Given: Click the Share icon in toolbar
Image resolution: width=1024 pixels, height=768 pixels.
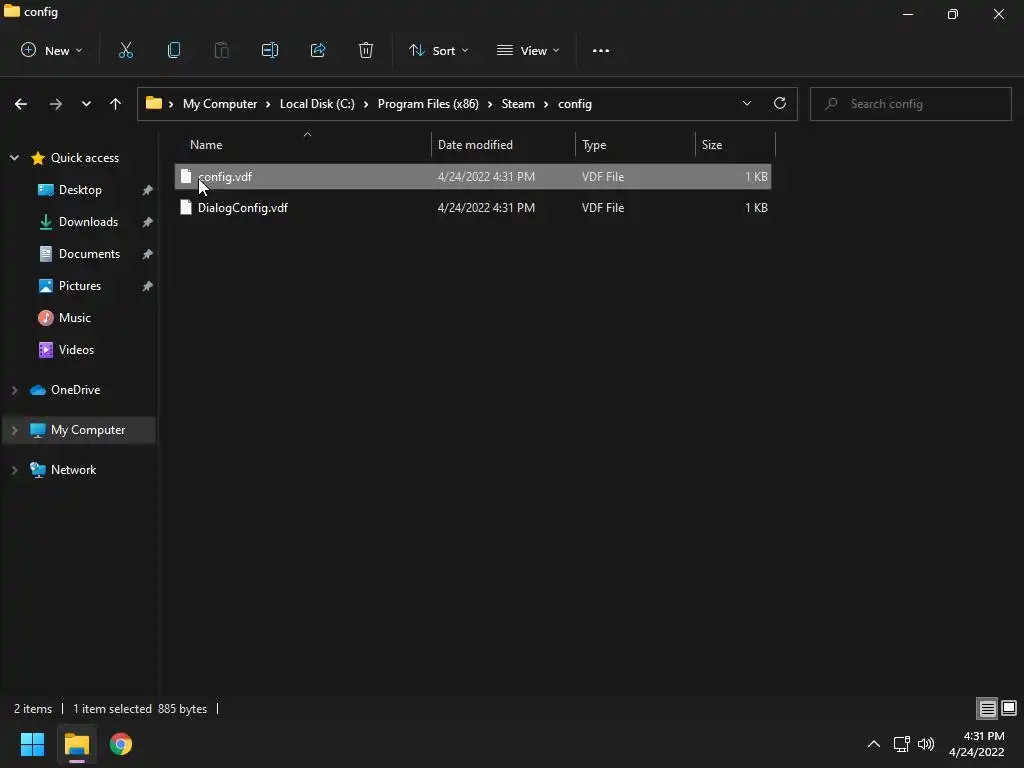Looking at the screenshot, I should (x=318, y=50).
